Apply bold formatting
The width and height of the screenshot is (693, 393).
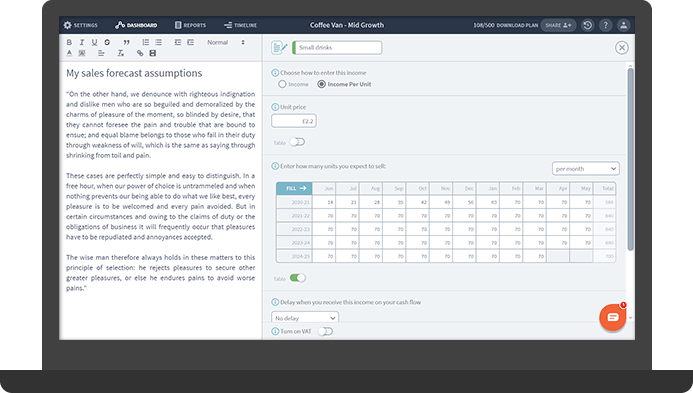tap(69, 42)
